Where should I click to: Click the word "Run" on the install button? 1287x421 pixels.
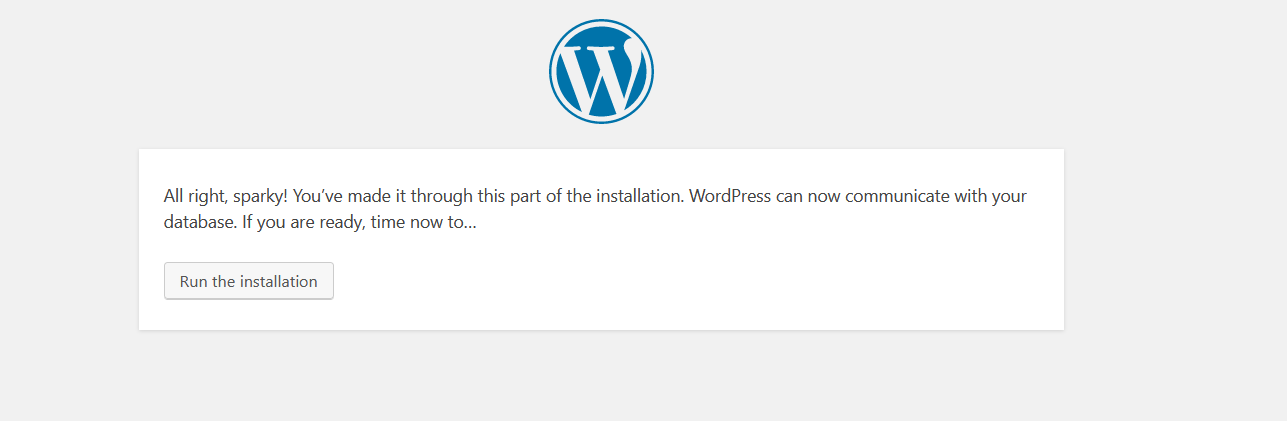point(193,281)
